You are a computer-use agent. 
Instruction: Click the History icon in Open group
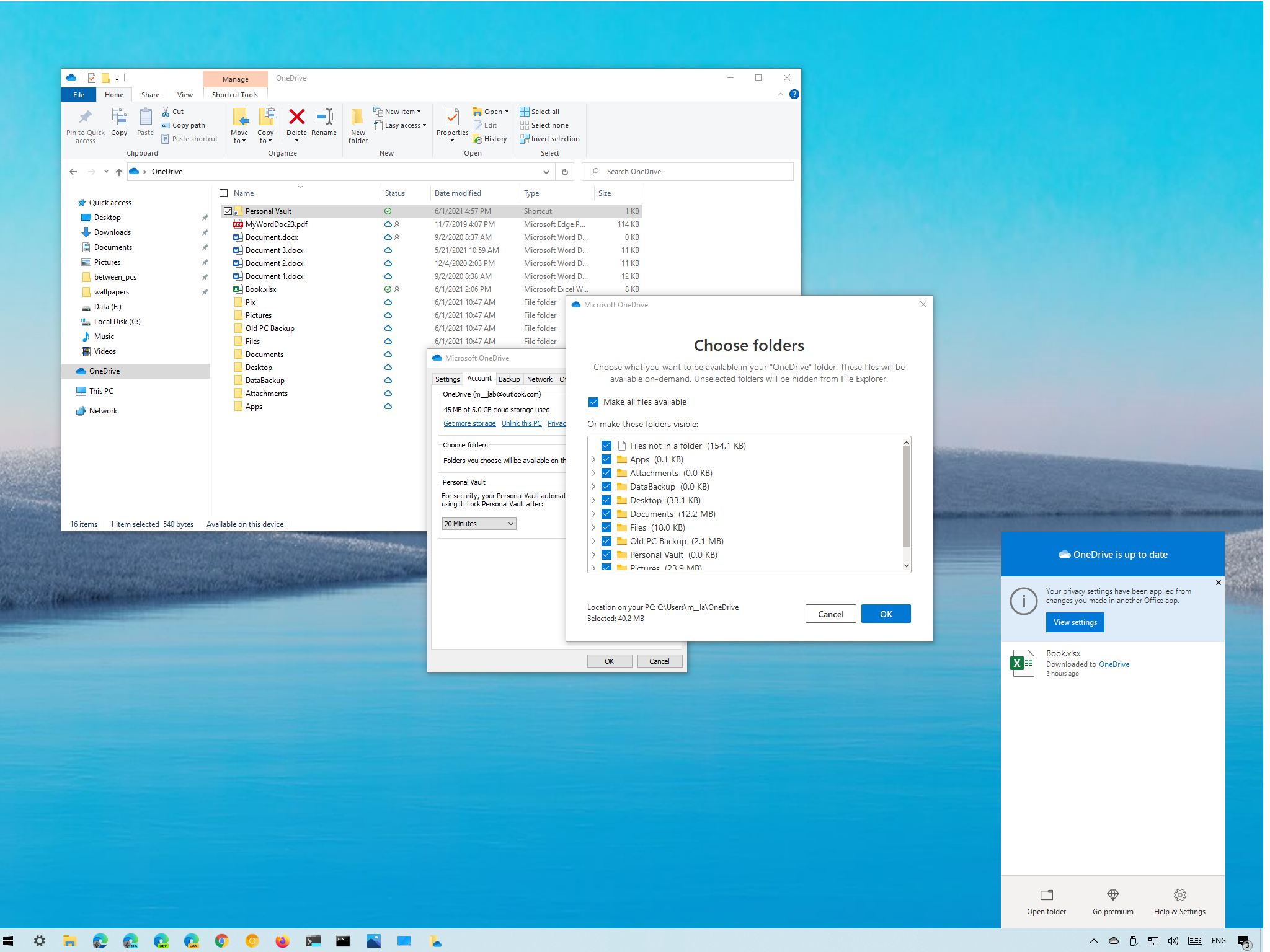click(491, 138)
